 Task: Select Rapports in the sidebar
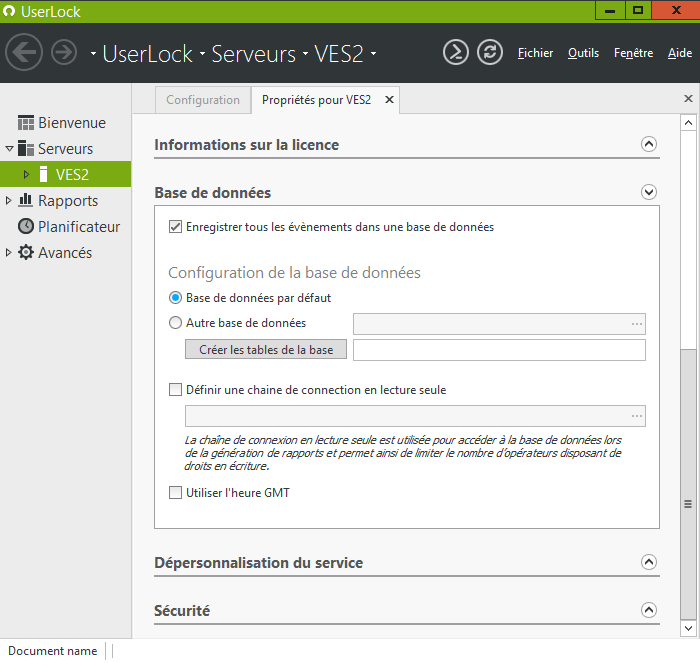[68, 200]
